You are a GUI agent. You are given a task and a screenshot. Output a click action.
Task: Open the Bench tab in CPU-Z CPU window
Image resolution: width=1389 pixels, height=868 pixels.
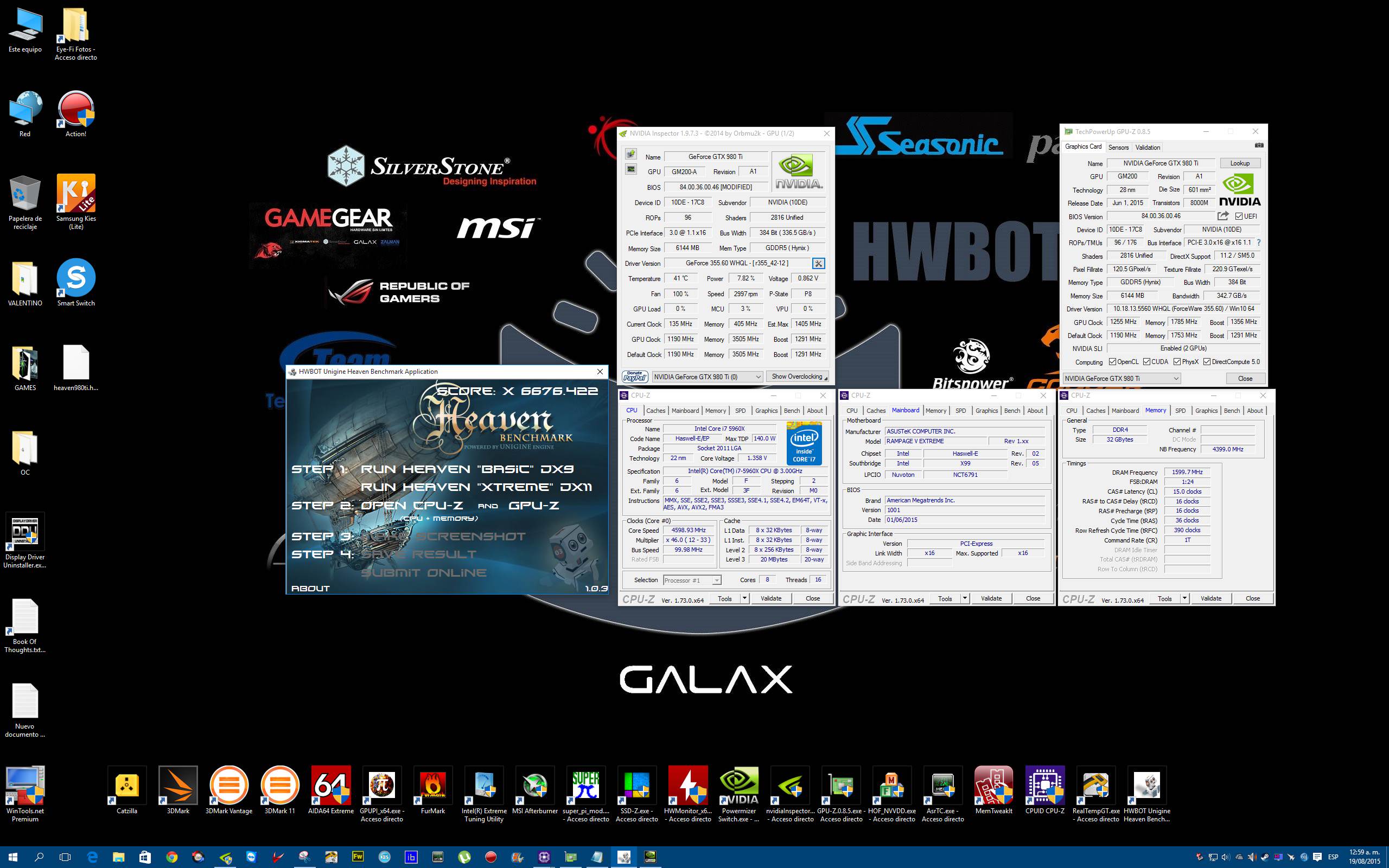pos(792,411)
